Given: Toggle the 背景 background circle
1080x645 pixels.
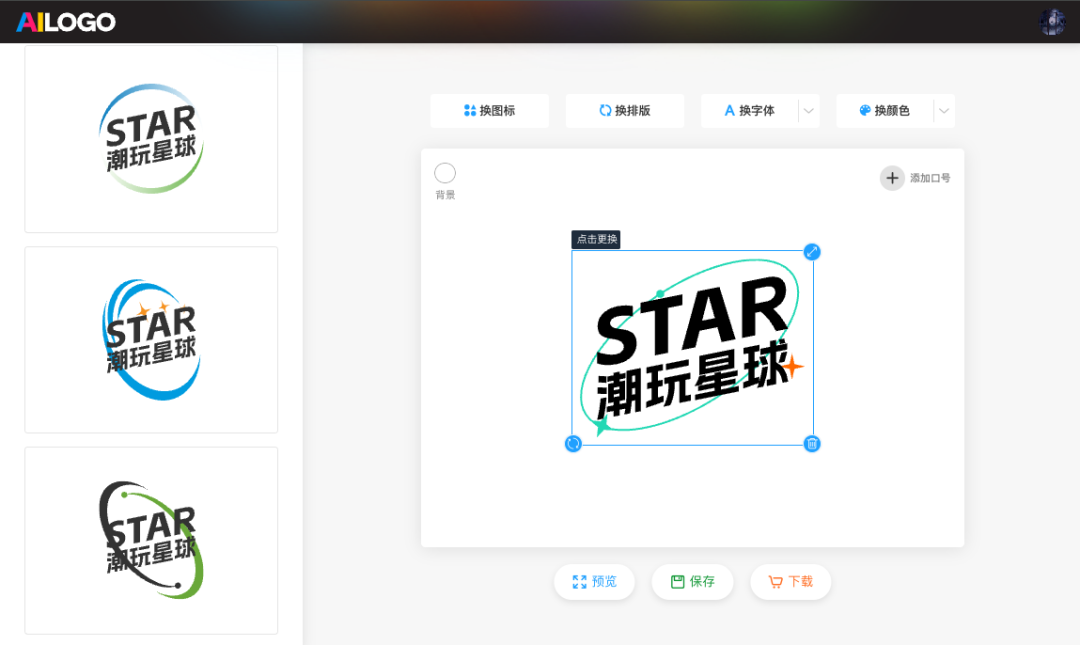Looking at the screenshot, I should click(x=444, y=172).
